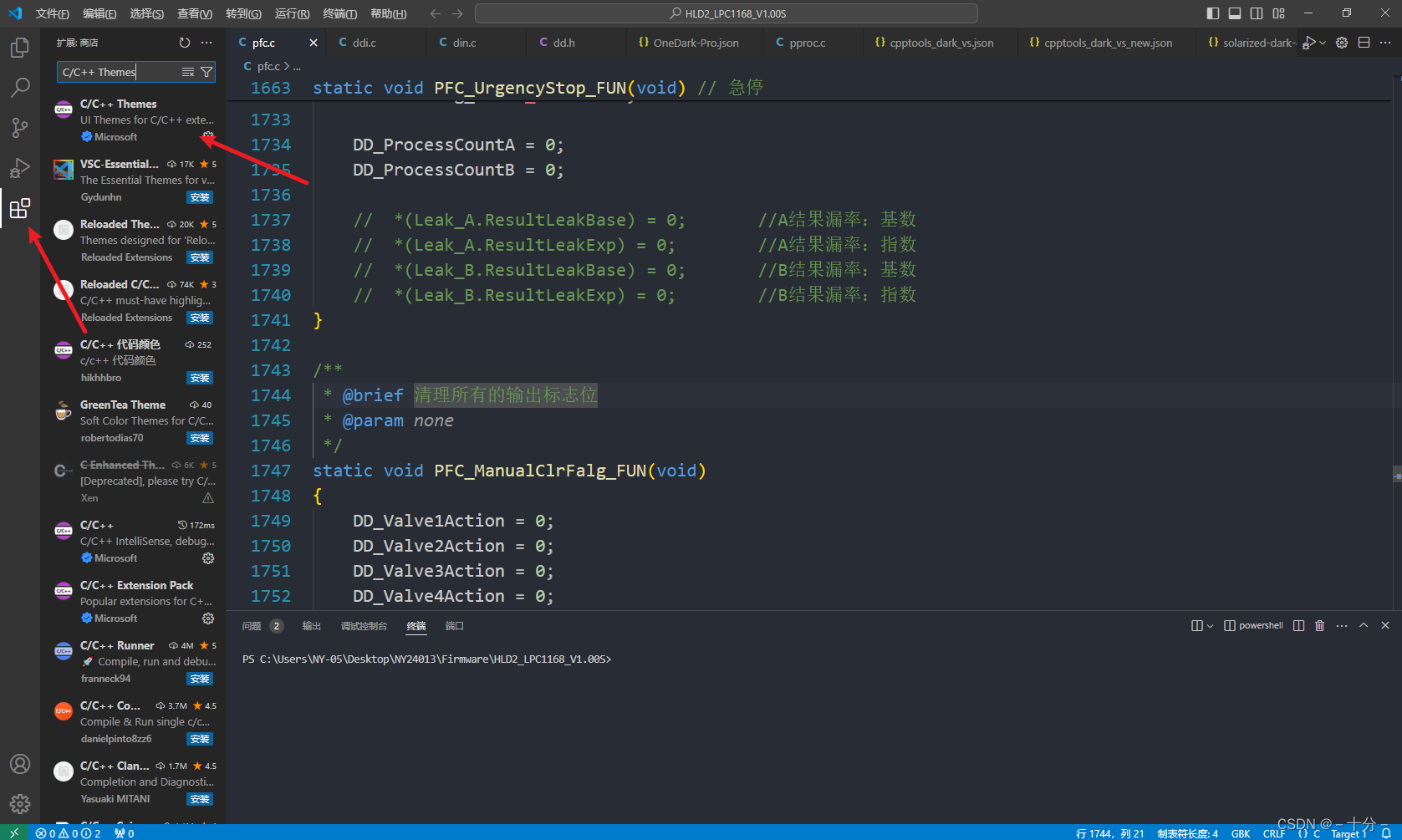
Task: Install the C/C++ Clang extension
Action: point(200,799)
